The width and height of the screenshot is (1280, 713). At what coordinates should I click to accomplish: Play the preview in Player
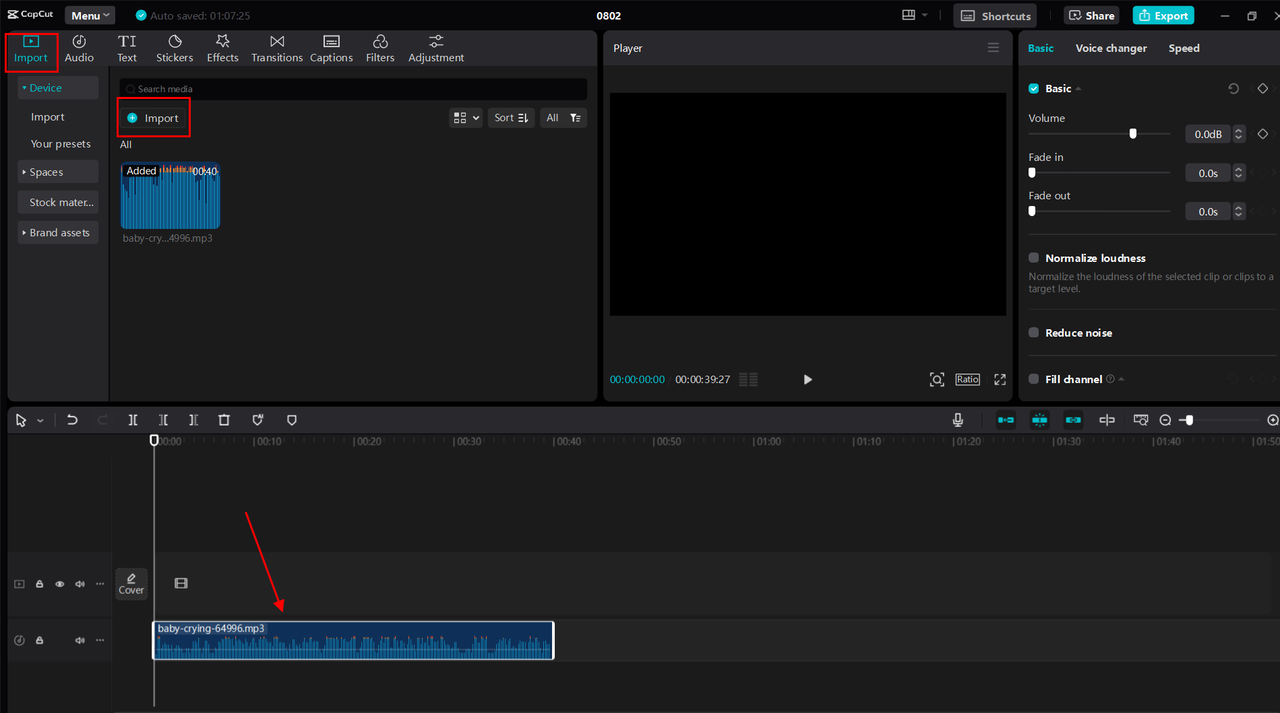coord(808,380)
